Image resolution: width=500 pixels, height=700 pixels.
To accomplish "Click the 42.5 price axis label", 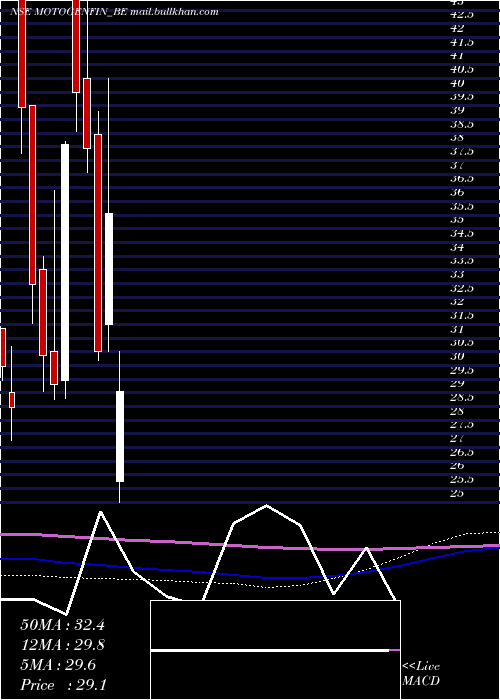I will (x=462, y=14).
